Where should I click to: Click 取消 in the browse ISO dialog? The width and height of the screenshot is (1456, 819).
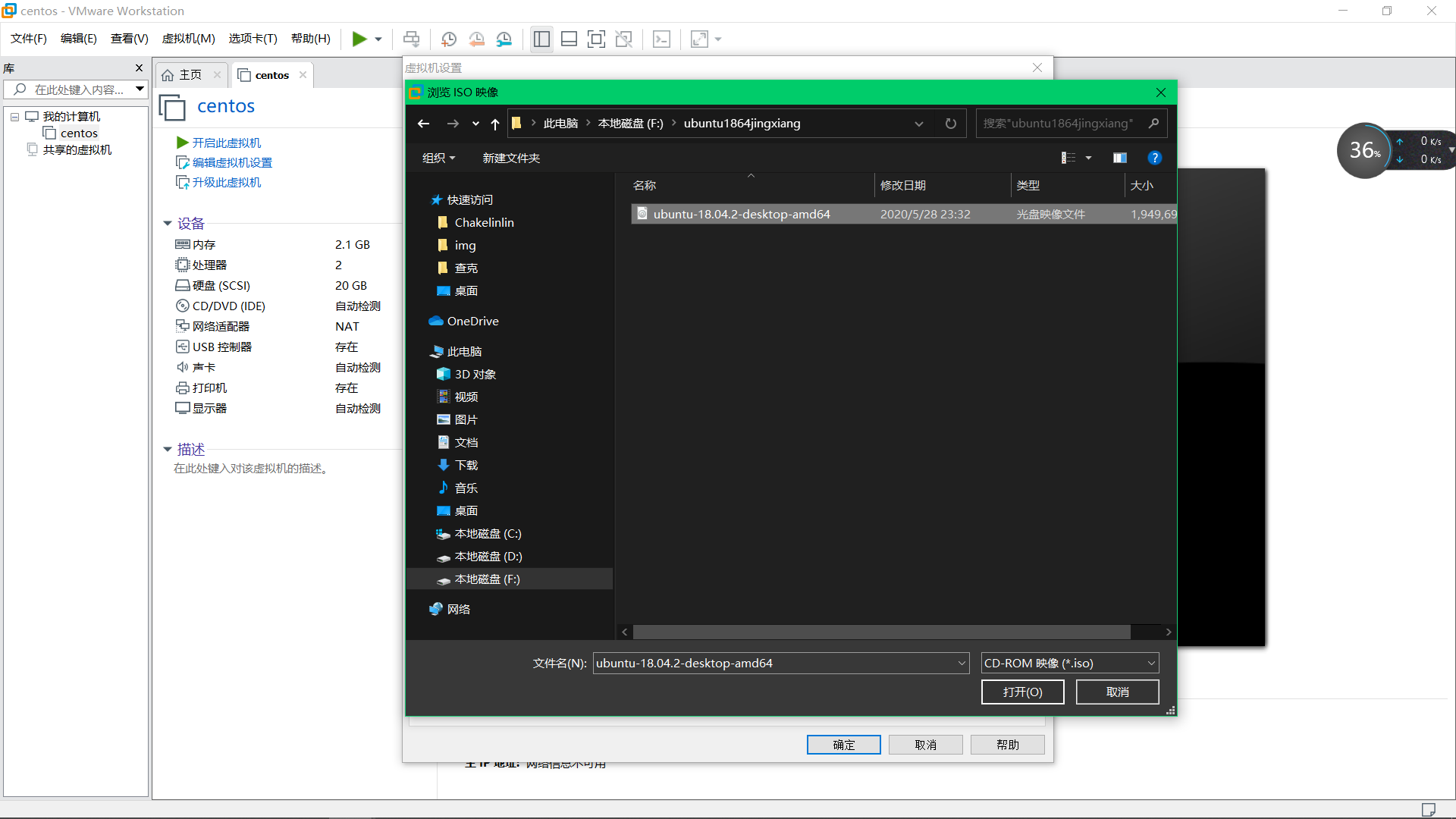pyautogui.click(x=1118, y=692)
